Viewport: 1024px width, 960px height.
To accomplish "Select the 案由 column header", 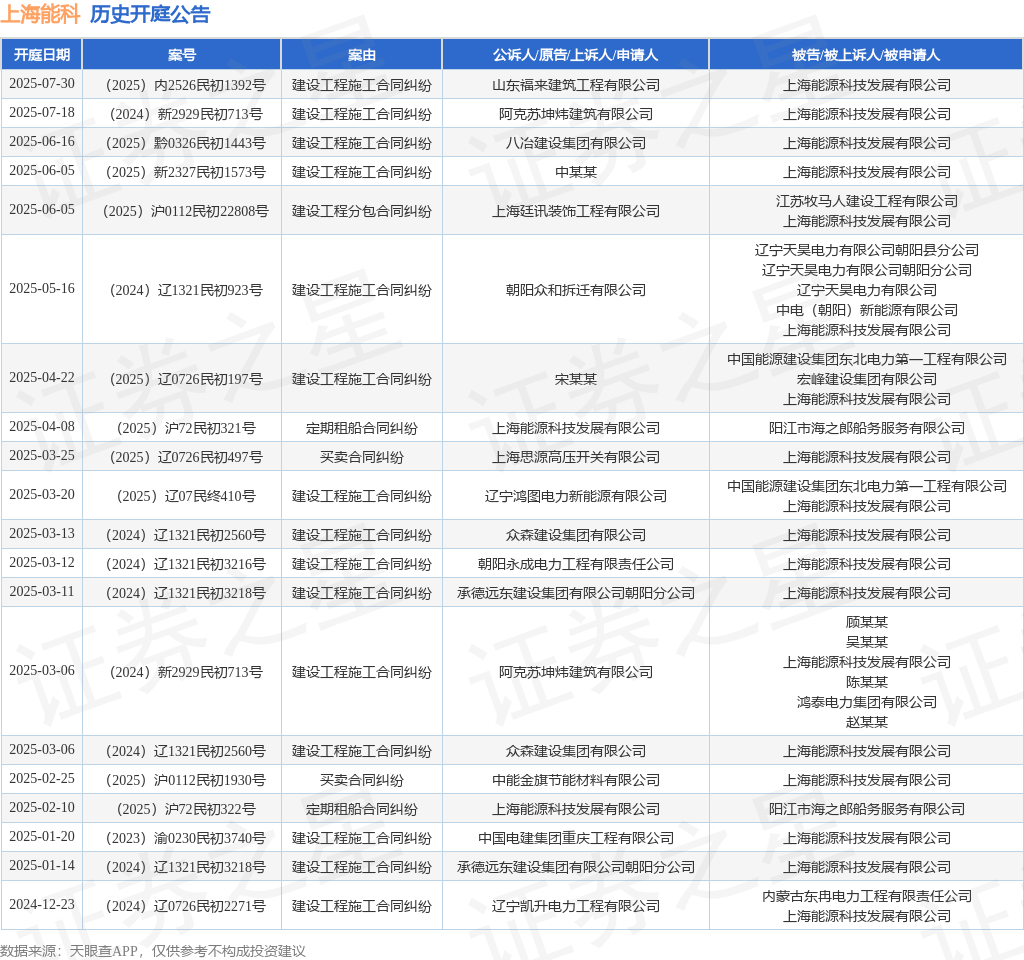I will click(x=362, y=55).
